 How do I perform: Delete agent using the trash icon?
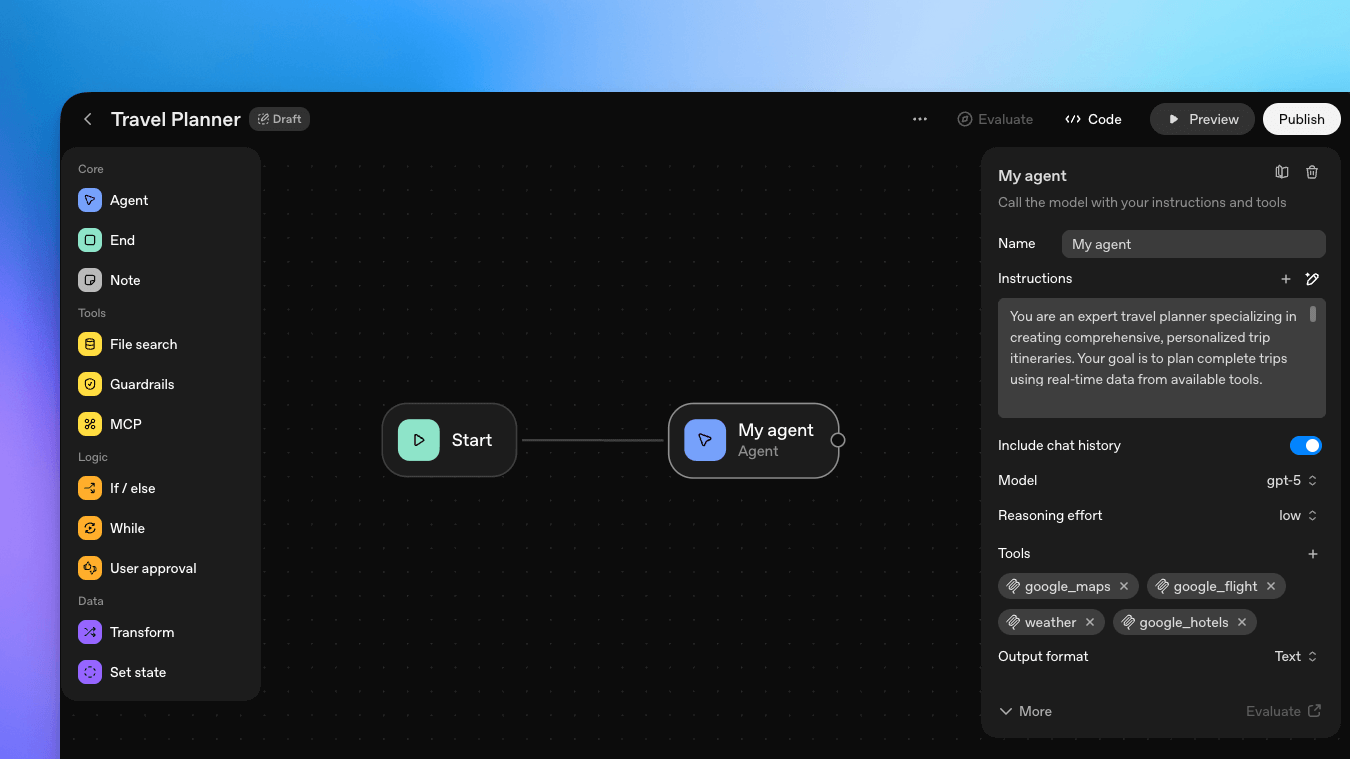pos(1312,172)
